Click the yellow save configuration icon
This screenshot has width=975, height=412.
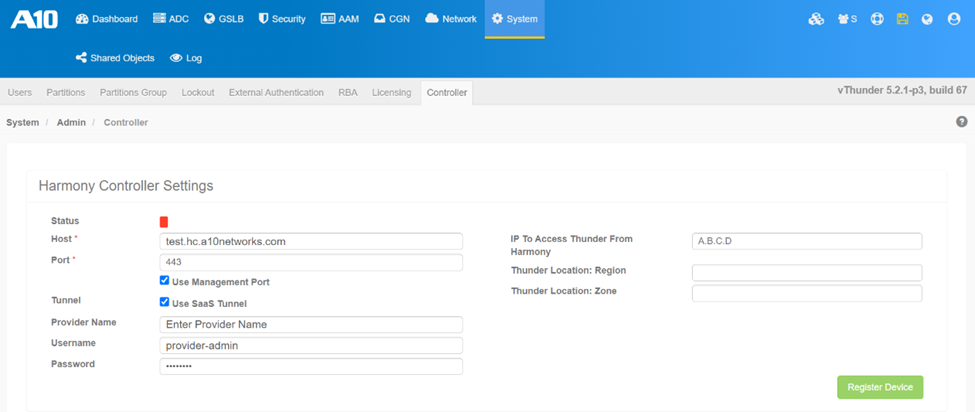[902, 19]
